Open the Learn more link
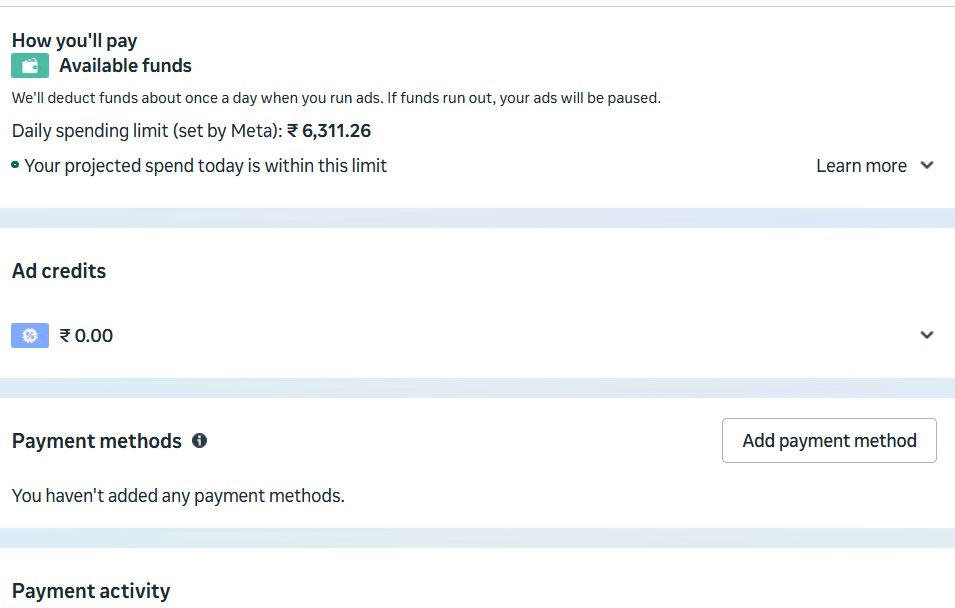 861,166
